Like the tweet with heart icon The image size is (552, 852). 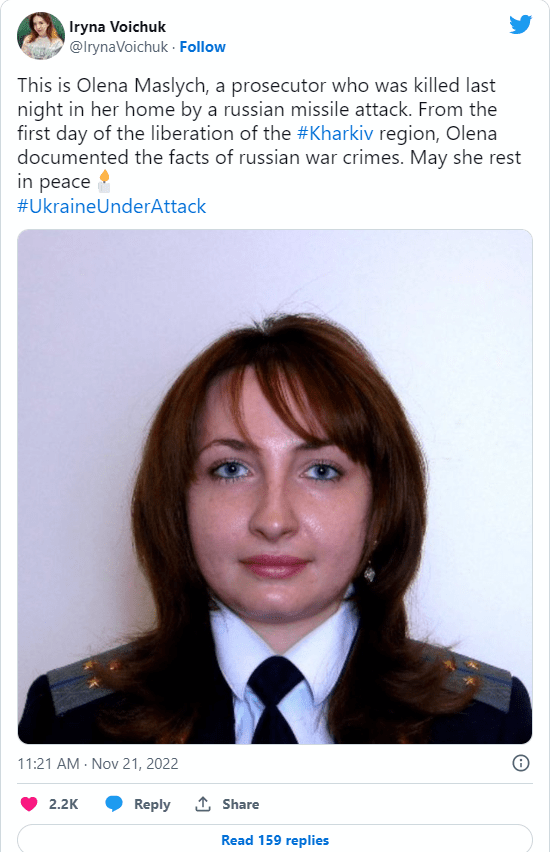click(29, 804)
